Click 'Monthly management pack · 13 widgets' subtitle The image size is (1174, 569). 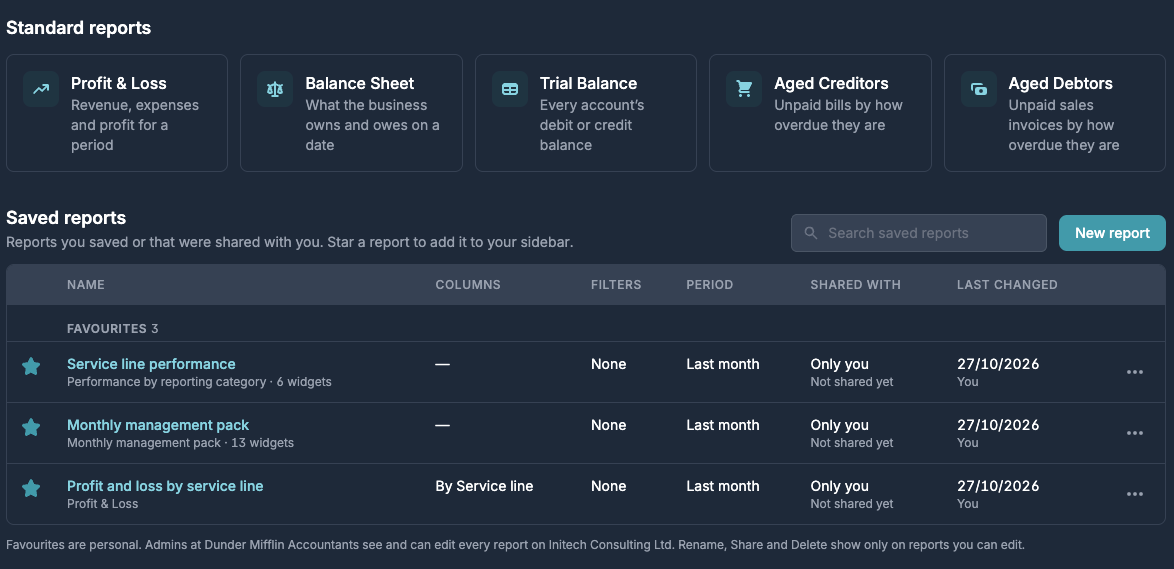pyautogui.click(x=180, y=442)
